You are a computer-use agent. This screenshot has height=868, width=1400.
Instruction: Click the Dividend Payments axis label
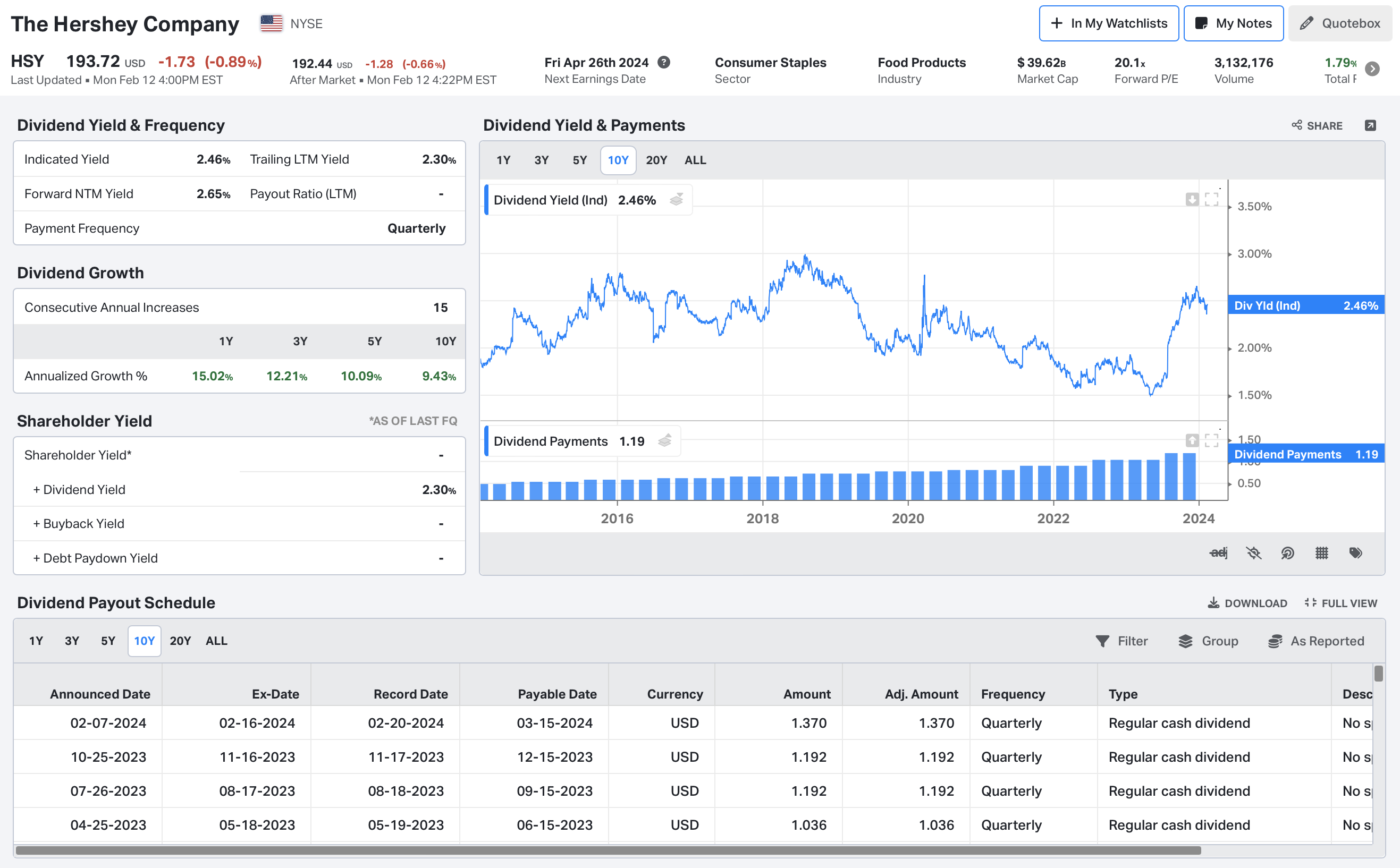[1306, 454]
